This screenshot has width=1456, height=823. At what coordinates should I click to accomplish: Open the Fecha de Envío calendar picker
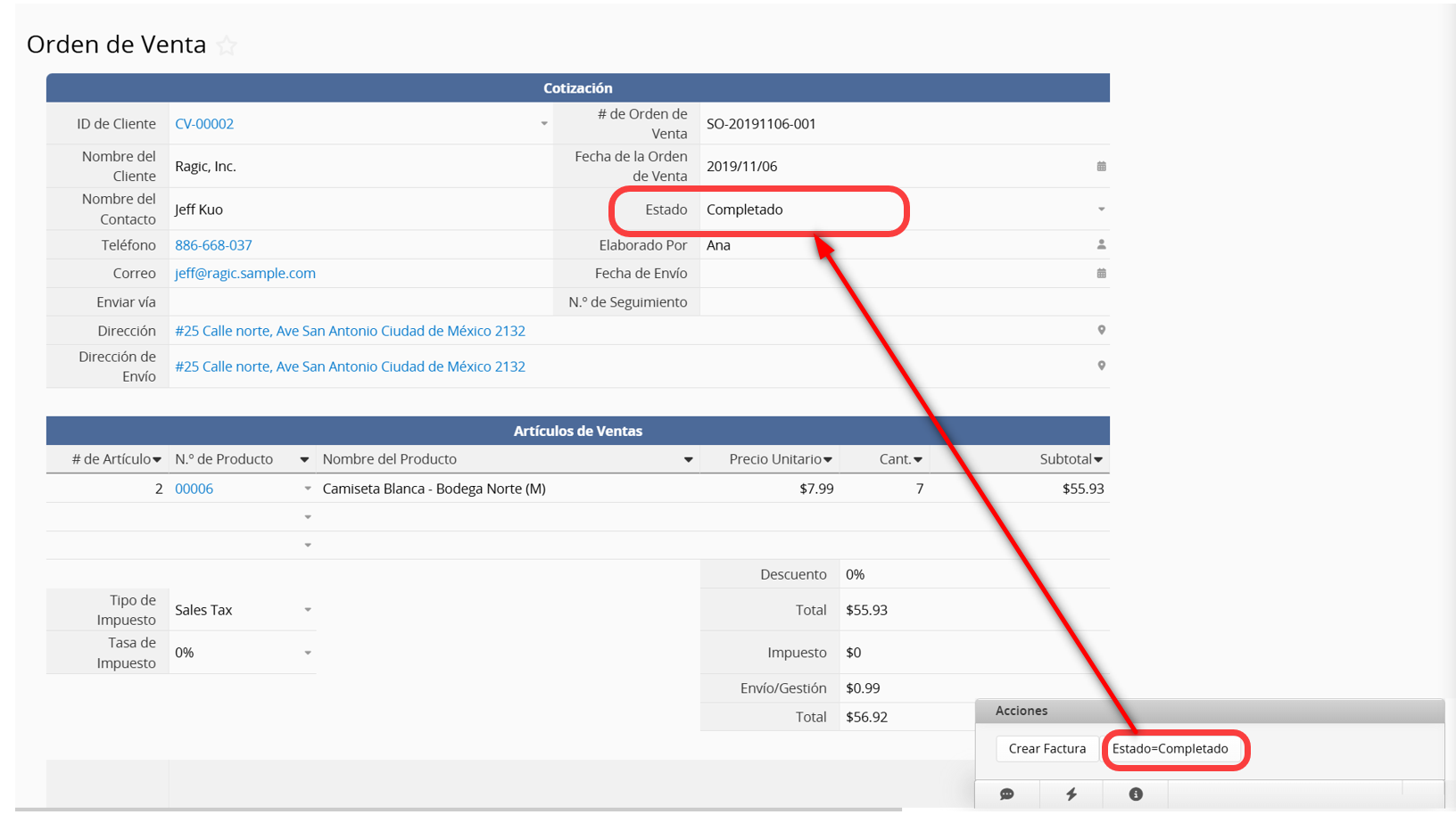[x=1101, y=274]
